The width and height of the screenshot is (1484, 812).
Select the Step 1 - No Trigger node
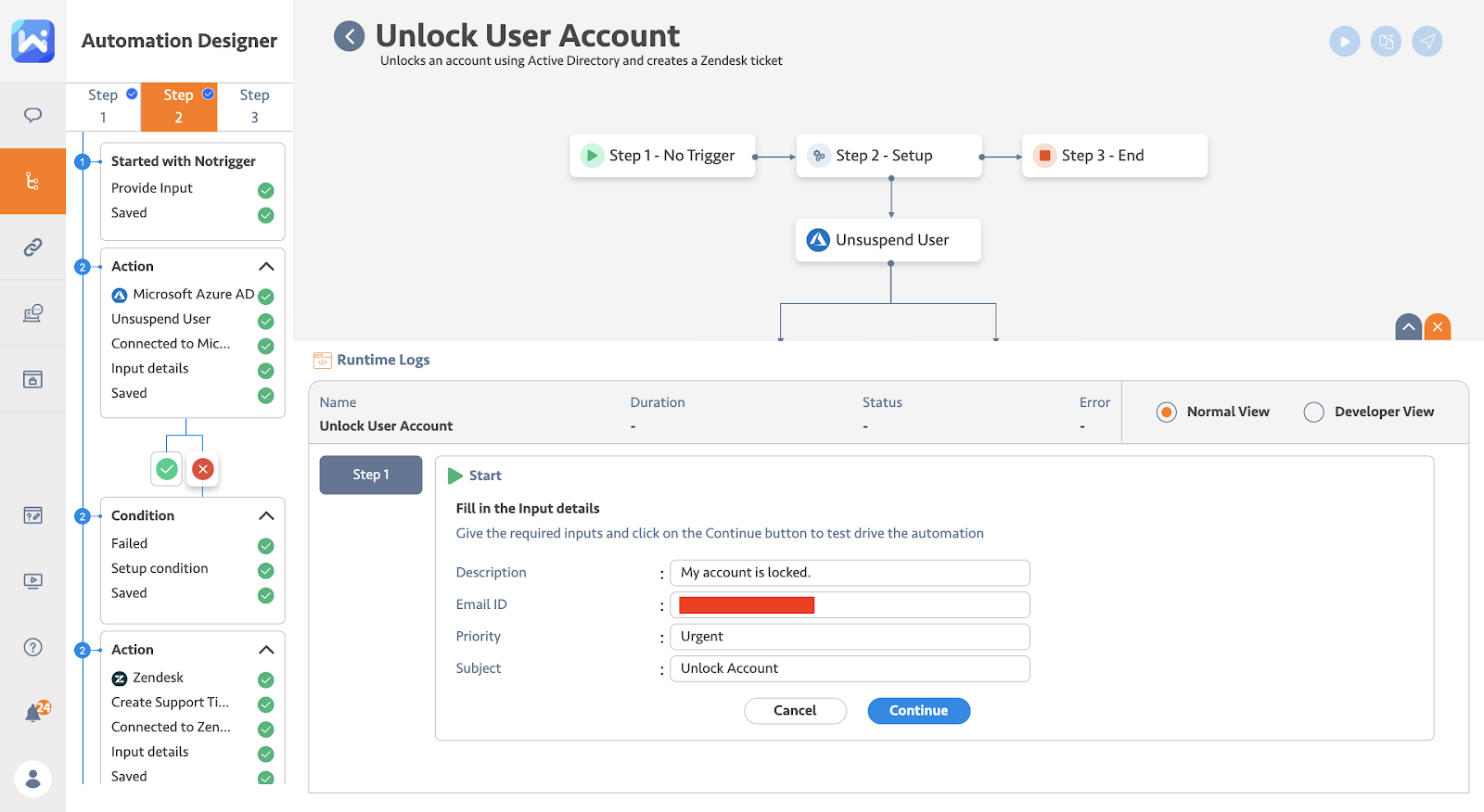point(662,156)
